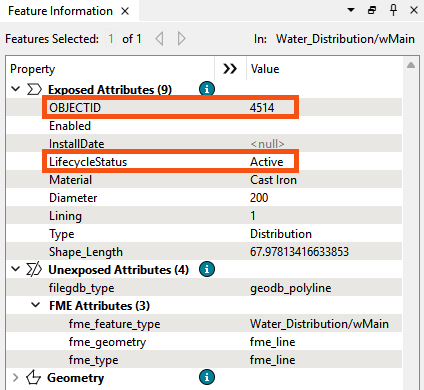Expand the Geometry section

tap(15, 377)
